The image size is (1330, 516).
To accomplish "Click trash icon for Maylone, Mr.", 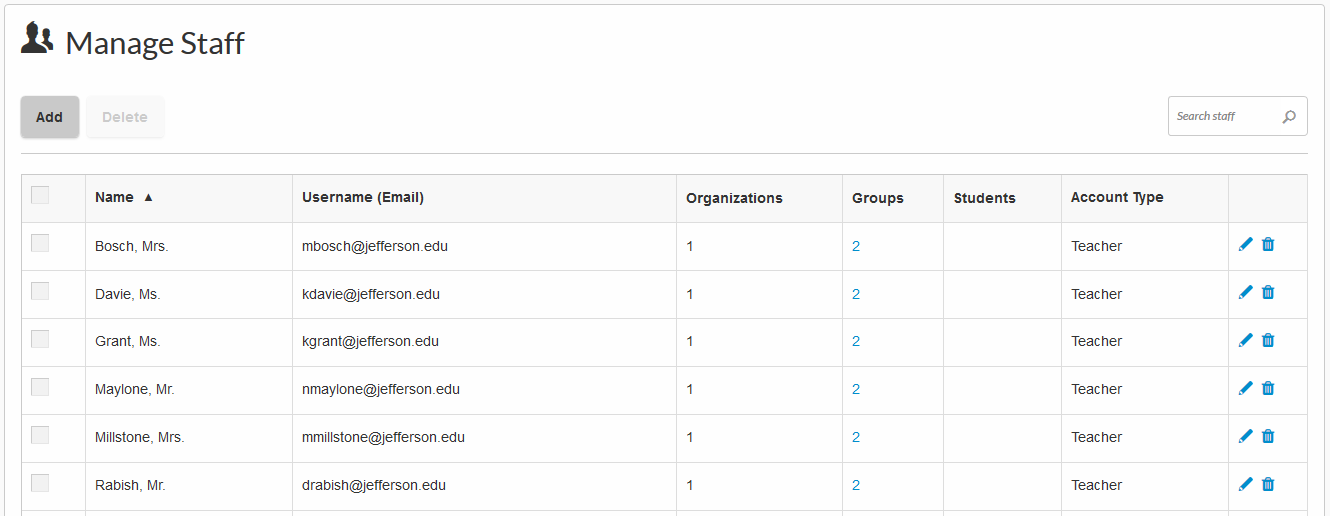I will coord(1268,388).
